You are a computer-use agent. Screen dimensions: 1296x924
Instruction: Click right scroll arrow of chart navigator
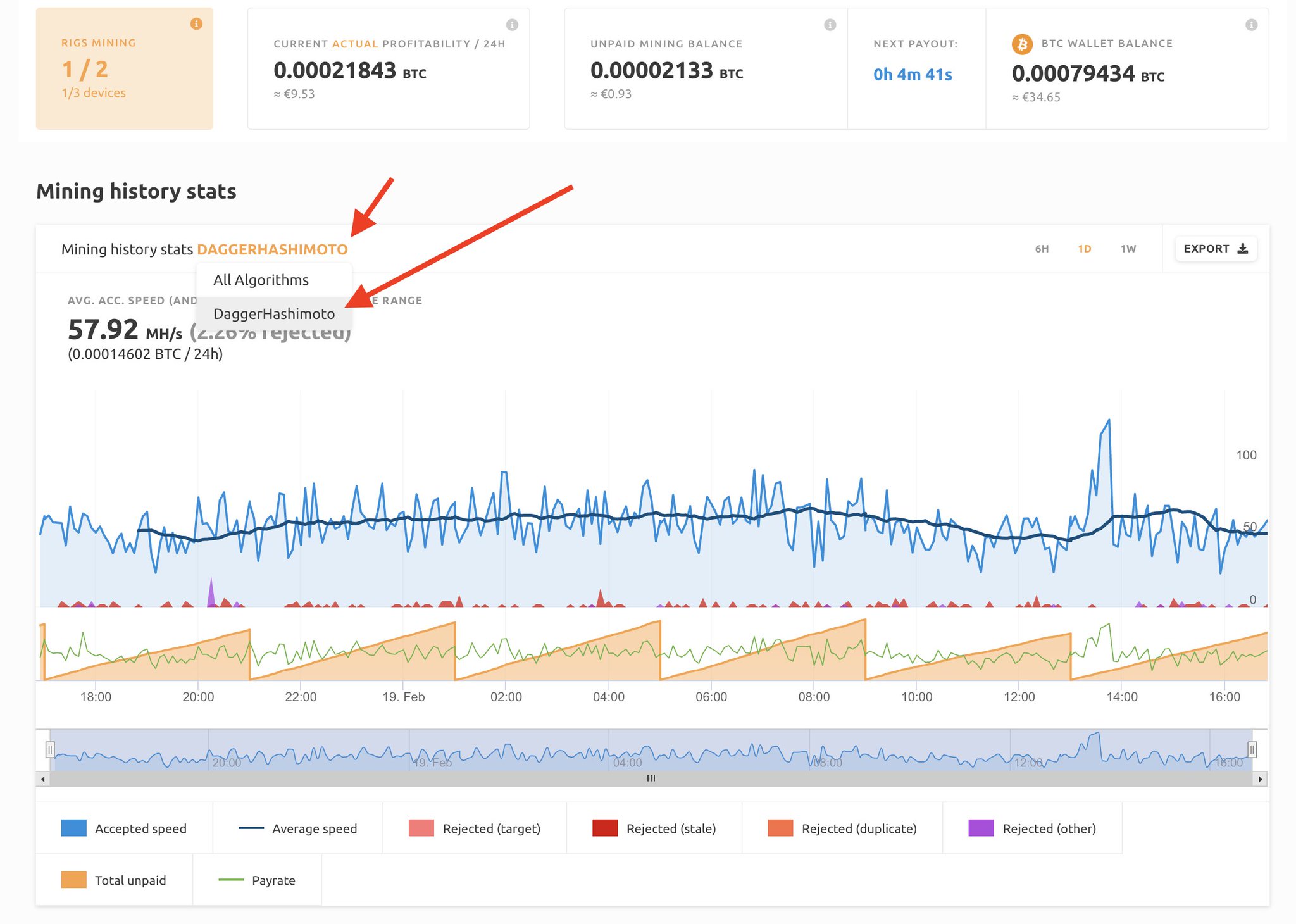(1260, 779)
